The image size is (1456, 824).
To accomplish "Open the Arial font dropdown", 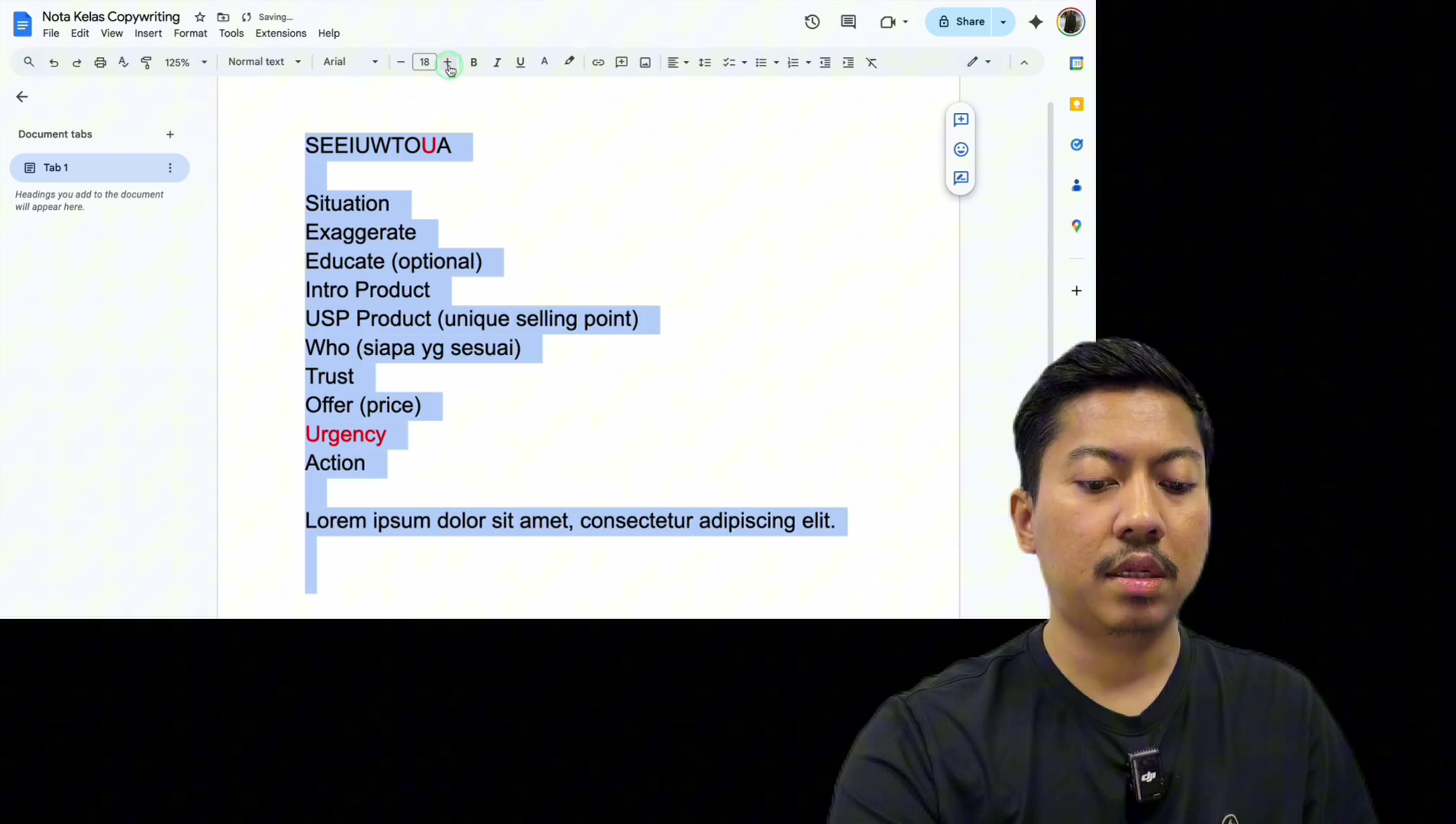I will 350,62.
